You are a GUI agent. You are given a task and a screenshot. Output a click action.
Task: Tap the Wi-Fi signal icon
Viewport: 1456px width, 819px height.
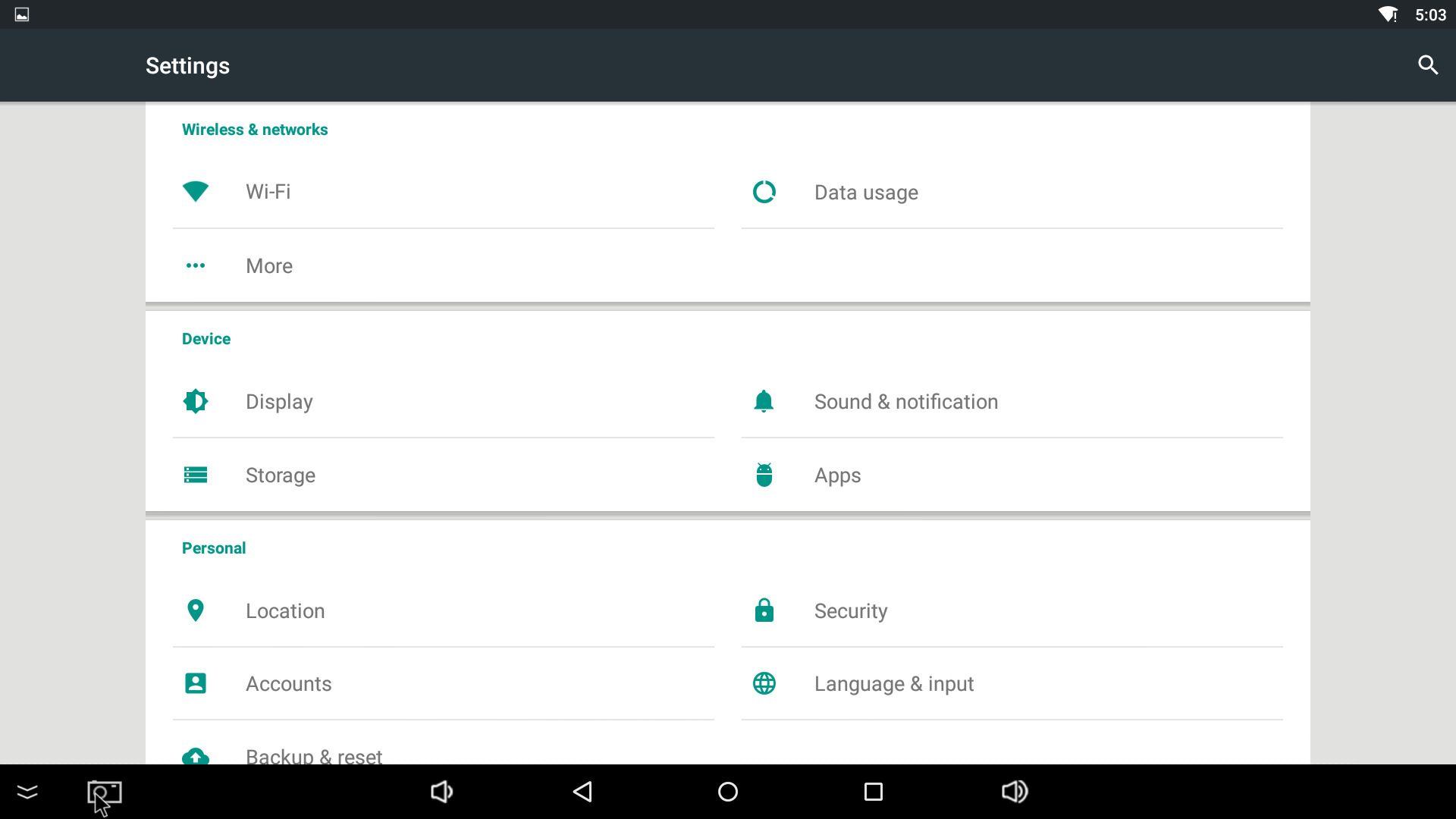196,192
